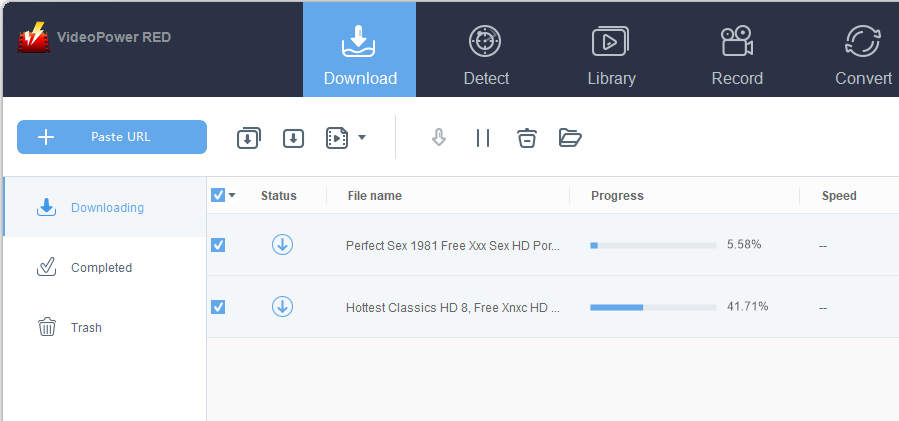Click the video format film icon

(337, 138)
